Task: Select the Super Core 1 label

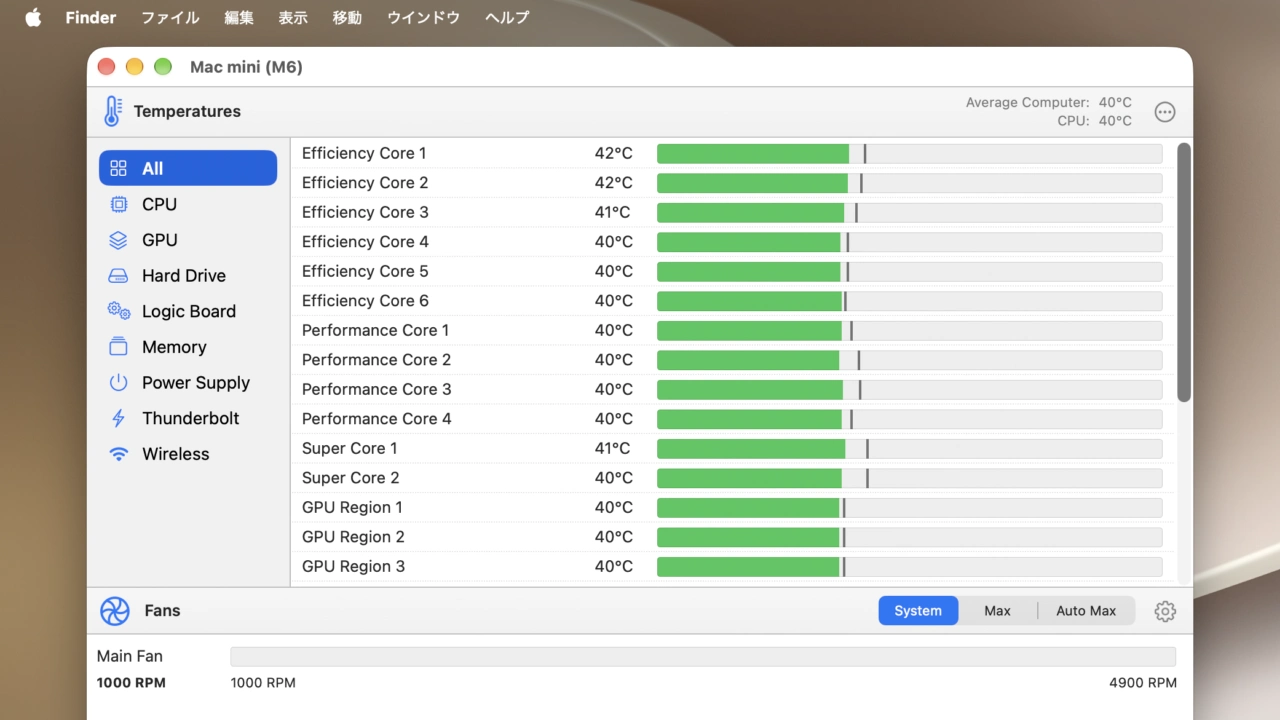Action: click(350, 448)
